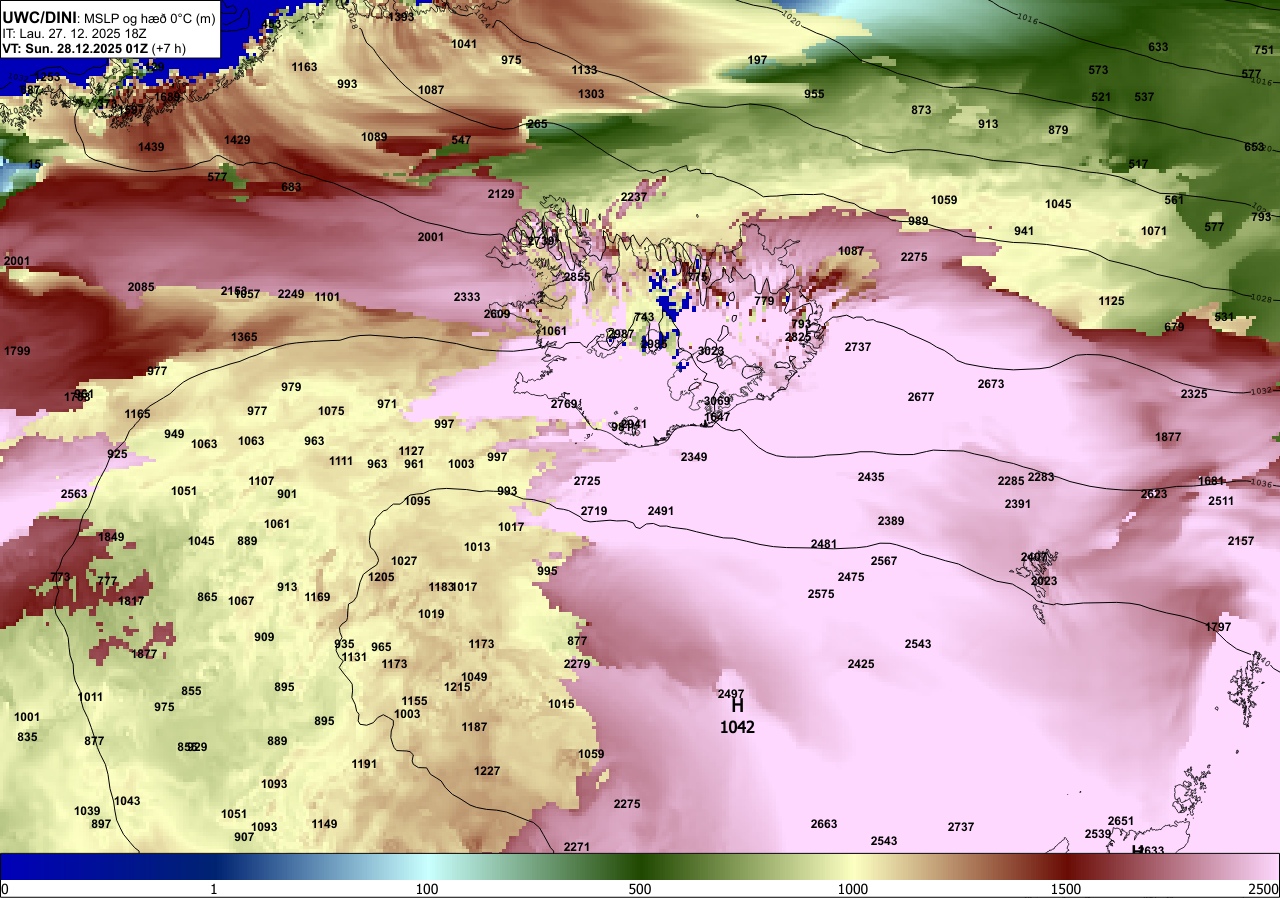
Task: Click the map value 2563
Action: 74,494
